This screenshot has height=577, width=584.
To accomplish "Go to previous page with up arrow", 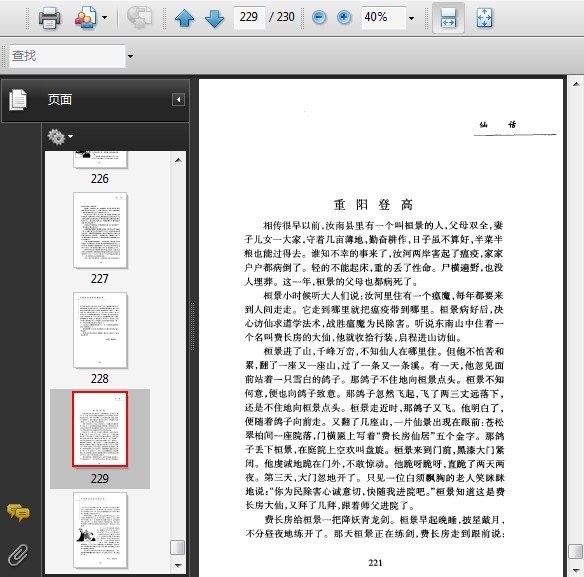I will (x=184, y=18).
